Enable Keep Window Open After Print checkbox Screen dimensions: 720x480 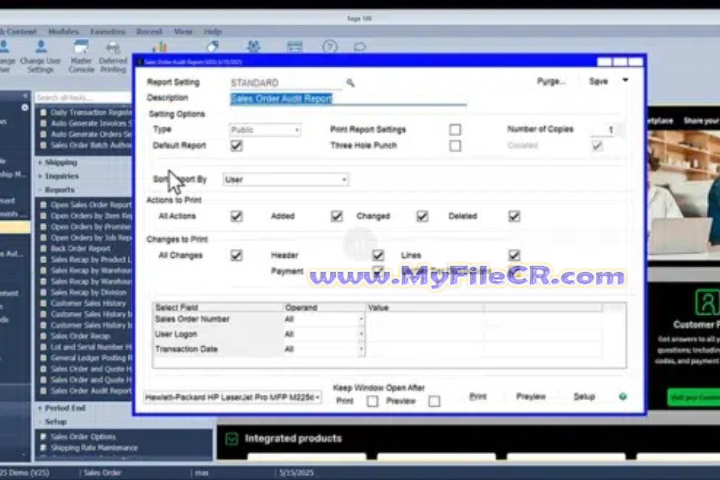click(372, 401)
